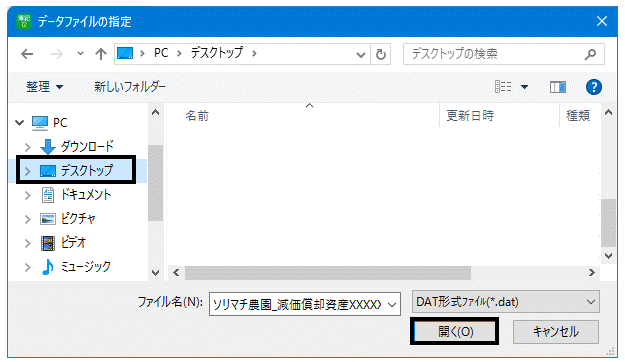Click the dialog title bar app icon
Viewport: 625px width, 362px height.
[24, 21]
